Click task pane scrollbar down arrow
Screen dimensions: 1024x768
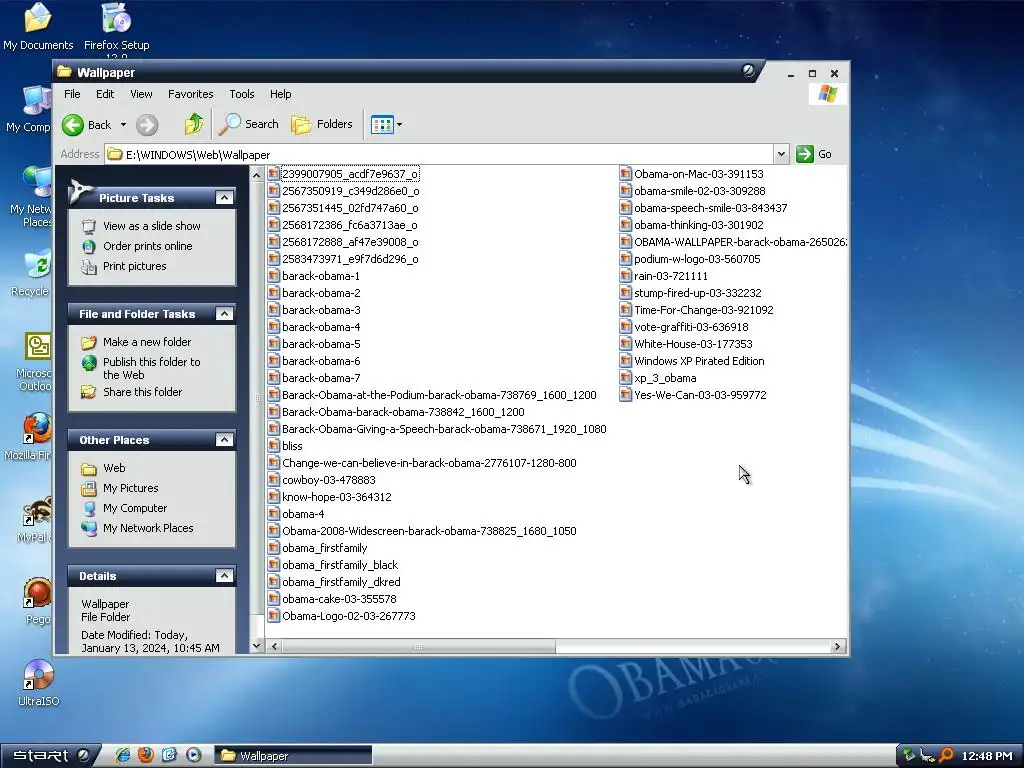tap(257, 646)
